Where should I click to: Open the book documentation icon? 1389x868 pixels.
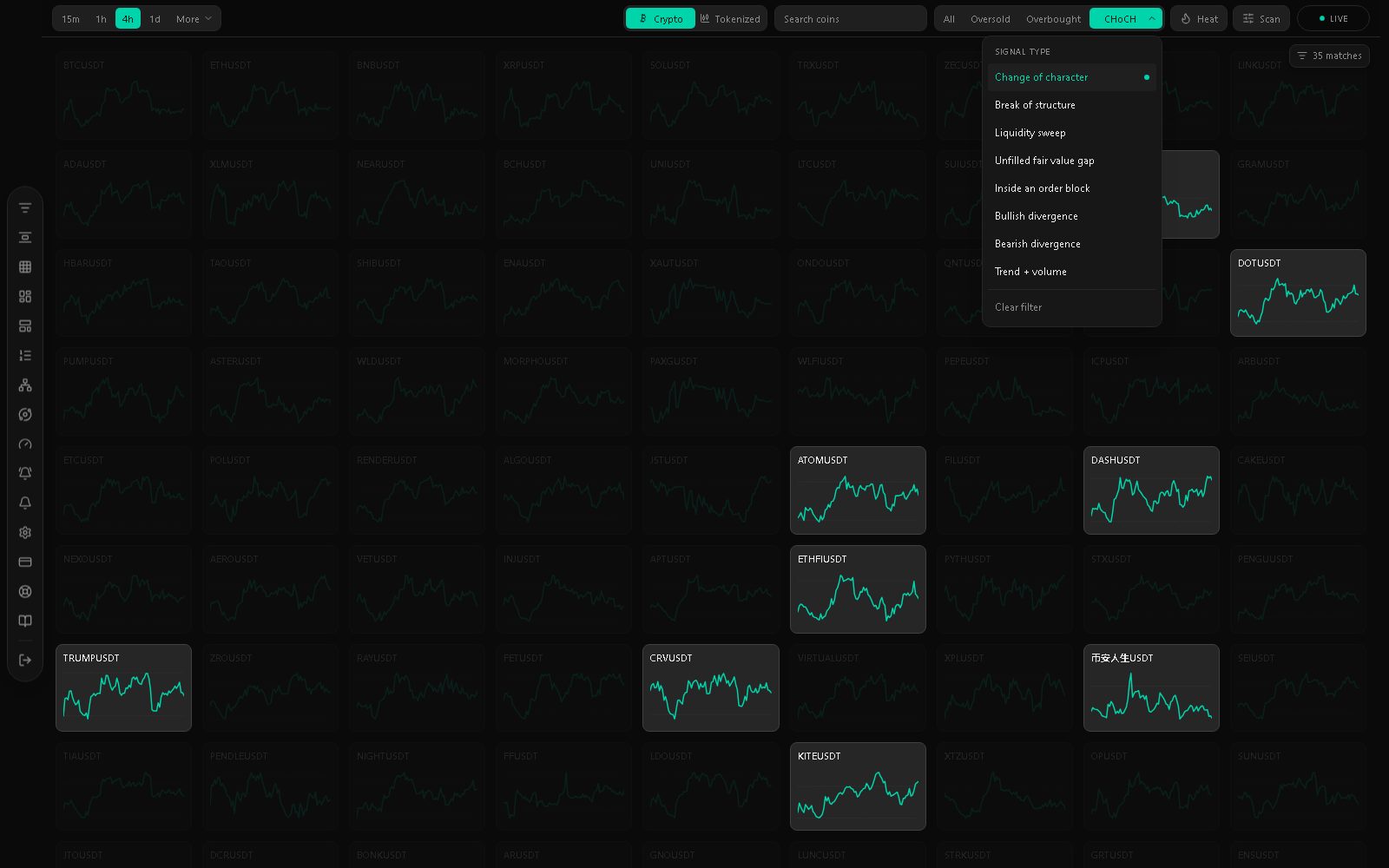[x=25, y=621]
